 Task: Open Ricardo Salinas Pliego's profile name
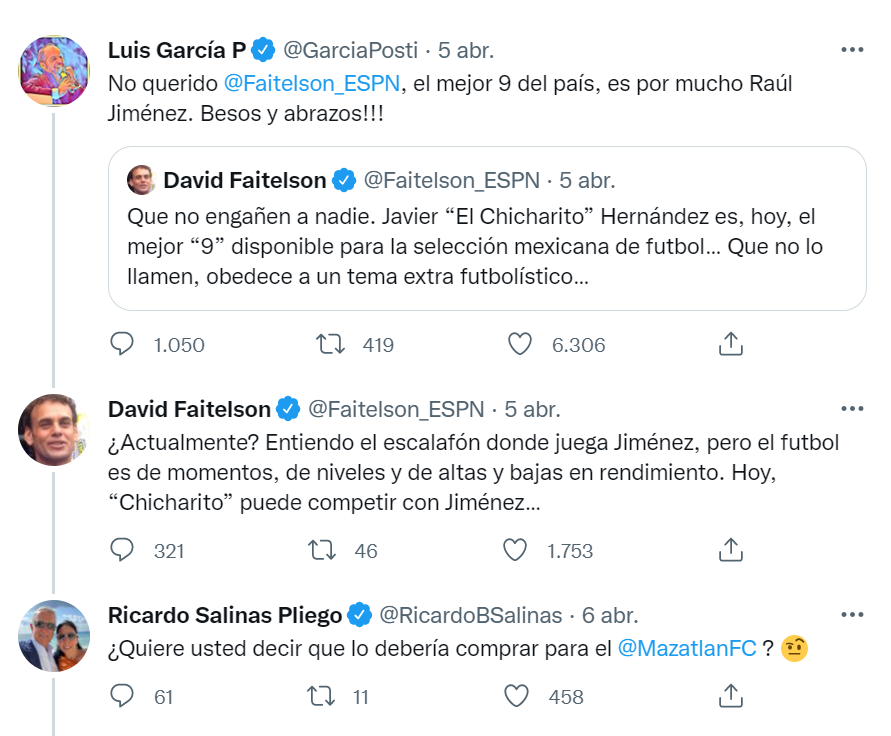(225, 615)
